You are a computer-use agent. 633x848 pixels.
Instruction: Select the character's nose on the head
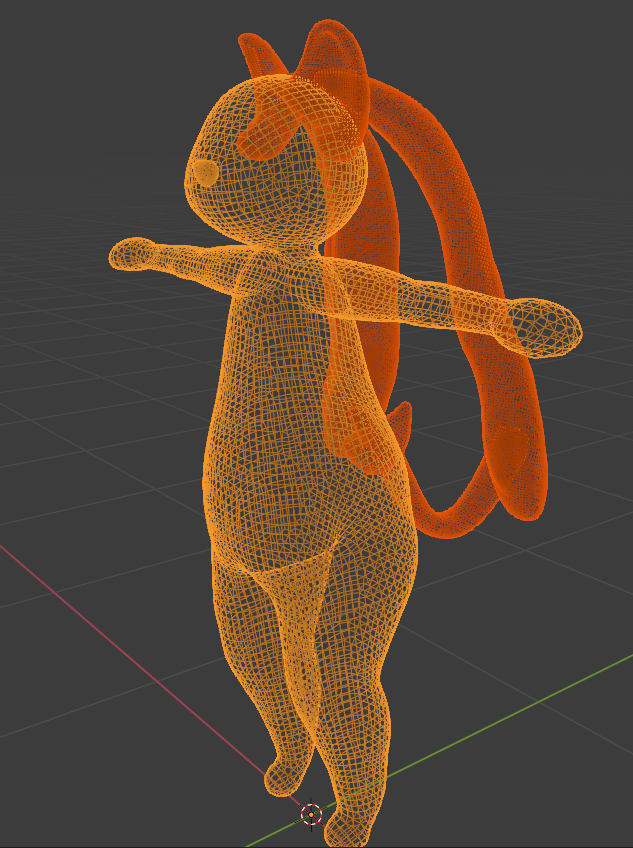point(206,173)
